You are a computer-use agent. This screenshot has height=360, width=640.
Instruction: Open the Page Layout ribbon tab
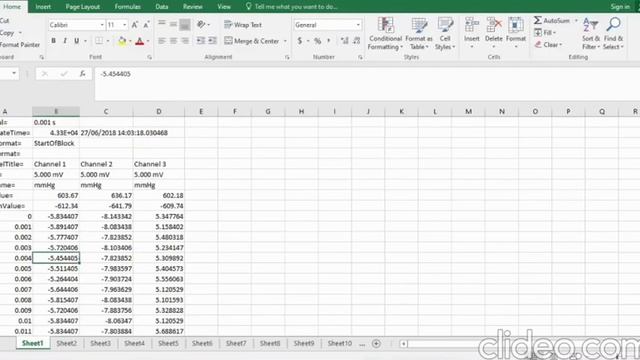click(x=83, y=7)
